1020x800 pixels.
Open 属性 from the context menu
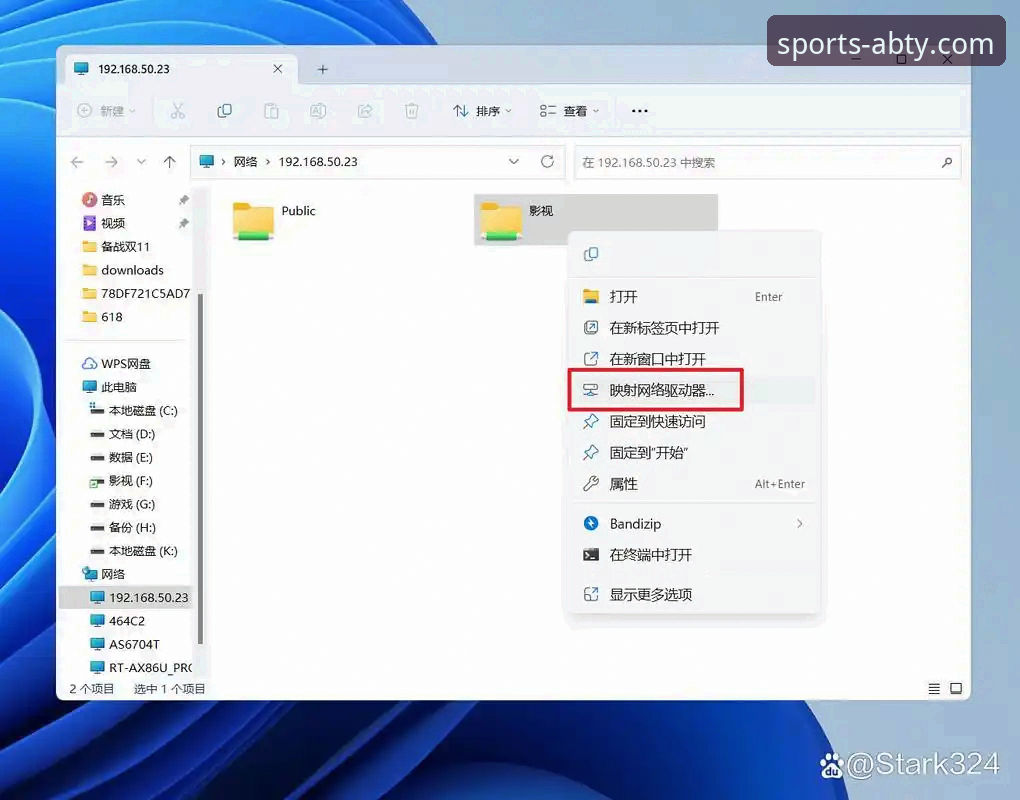pyautogui.click(x=693, y=484)
